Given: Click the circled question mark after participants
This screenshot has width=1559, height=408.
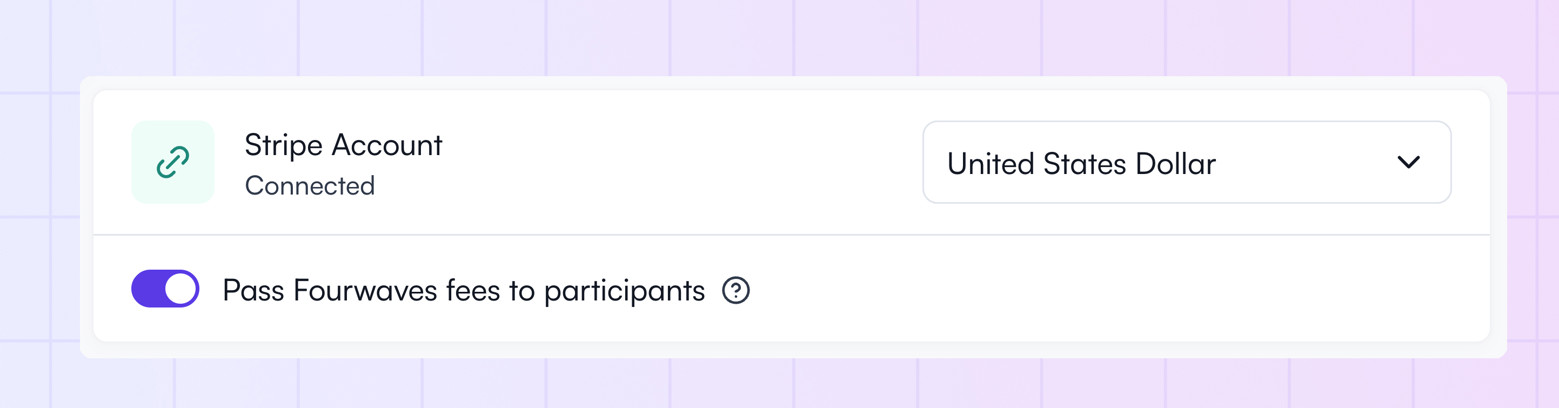Looking at the screenshot, I should coord(736,290).
